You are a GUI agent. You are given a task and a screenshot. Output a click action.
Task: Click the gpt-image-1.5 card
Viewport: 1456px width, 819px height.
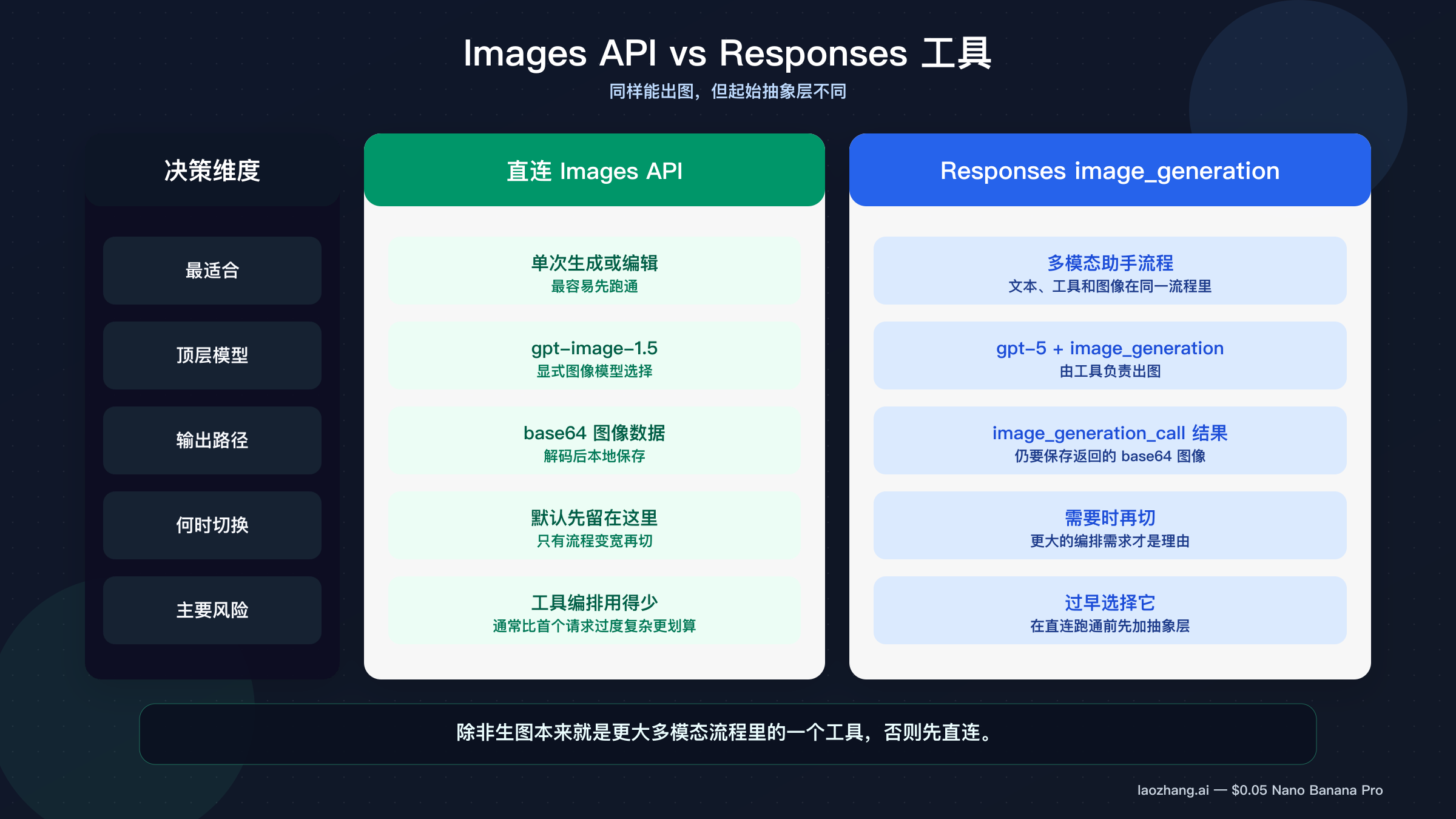(594, 356)
